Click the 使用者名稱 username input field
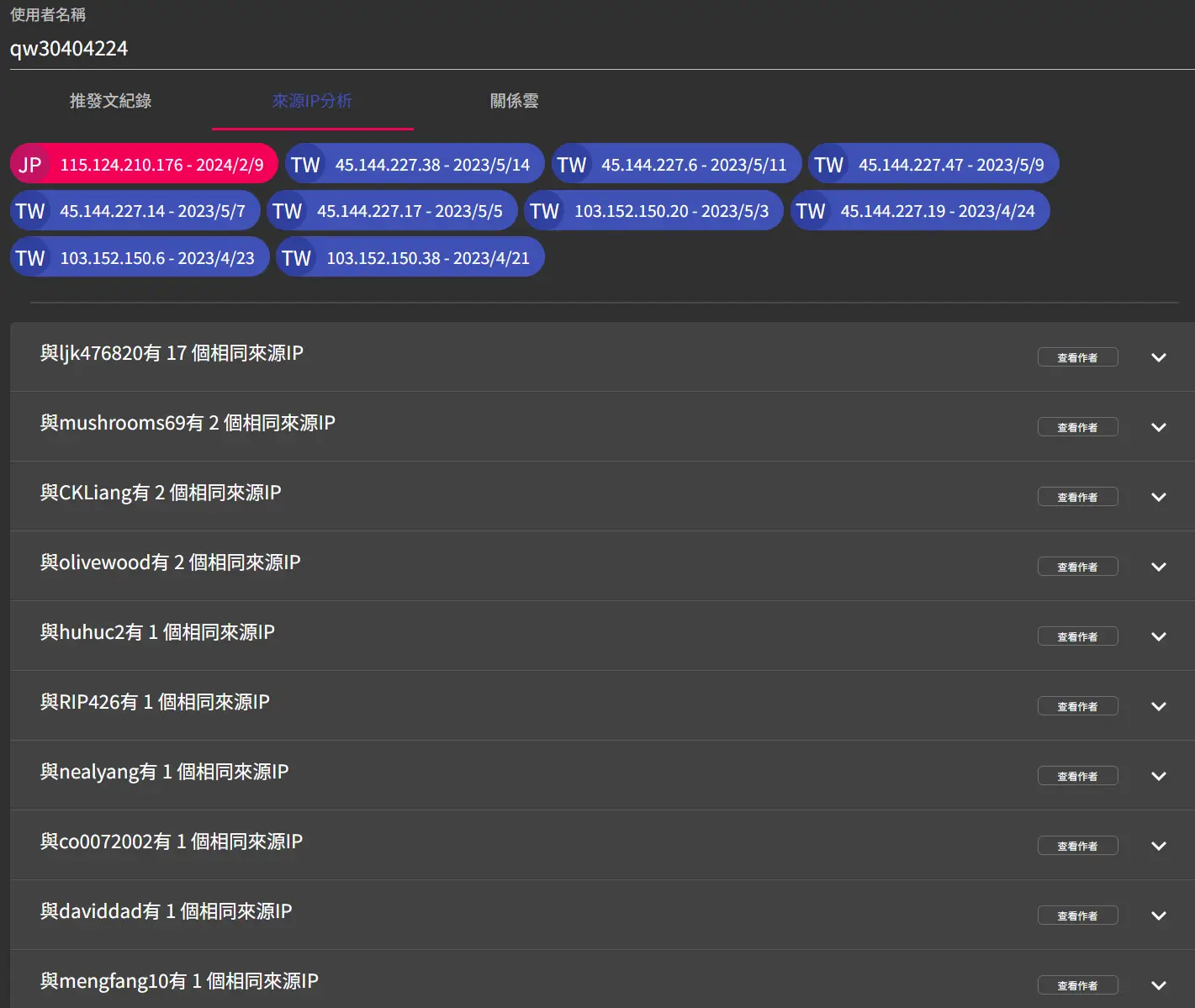 point(589,49)
